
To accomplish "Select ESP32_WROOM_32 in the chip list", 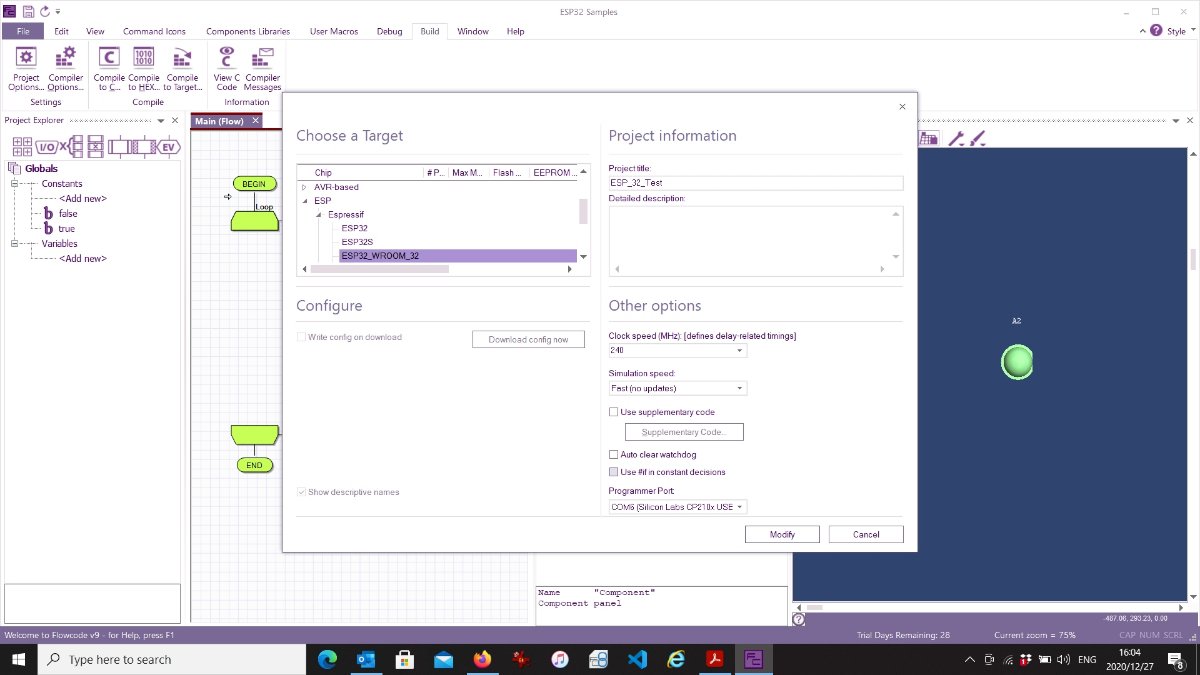I will coord(458,256).
